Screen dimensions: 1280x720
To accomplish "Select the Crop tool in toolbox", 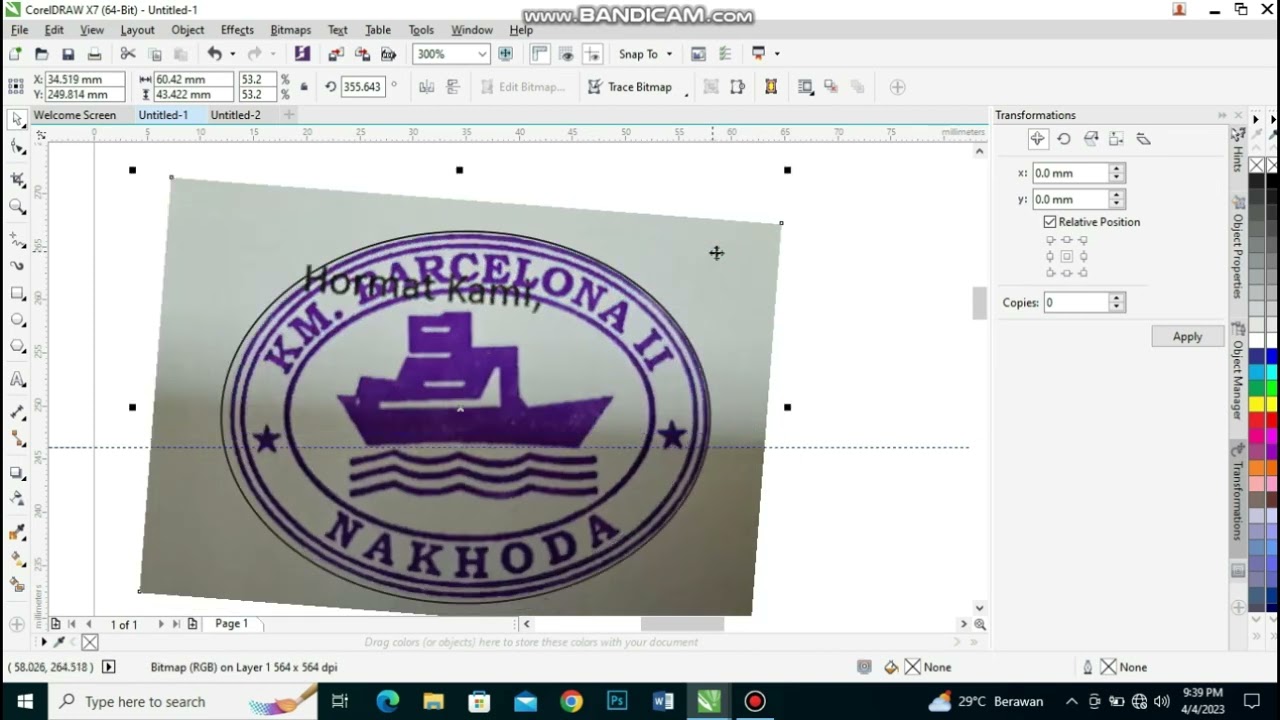I will pos(17,179).
